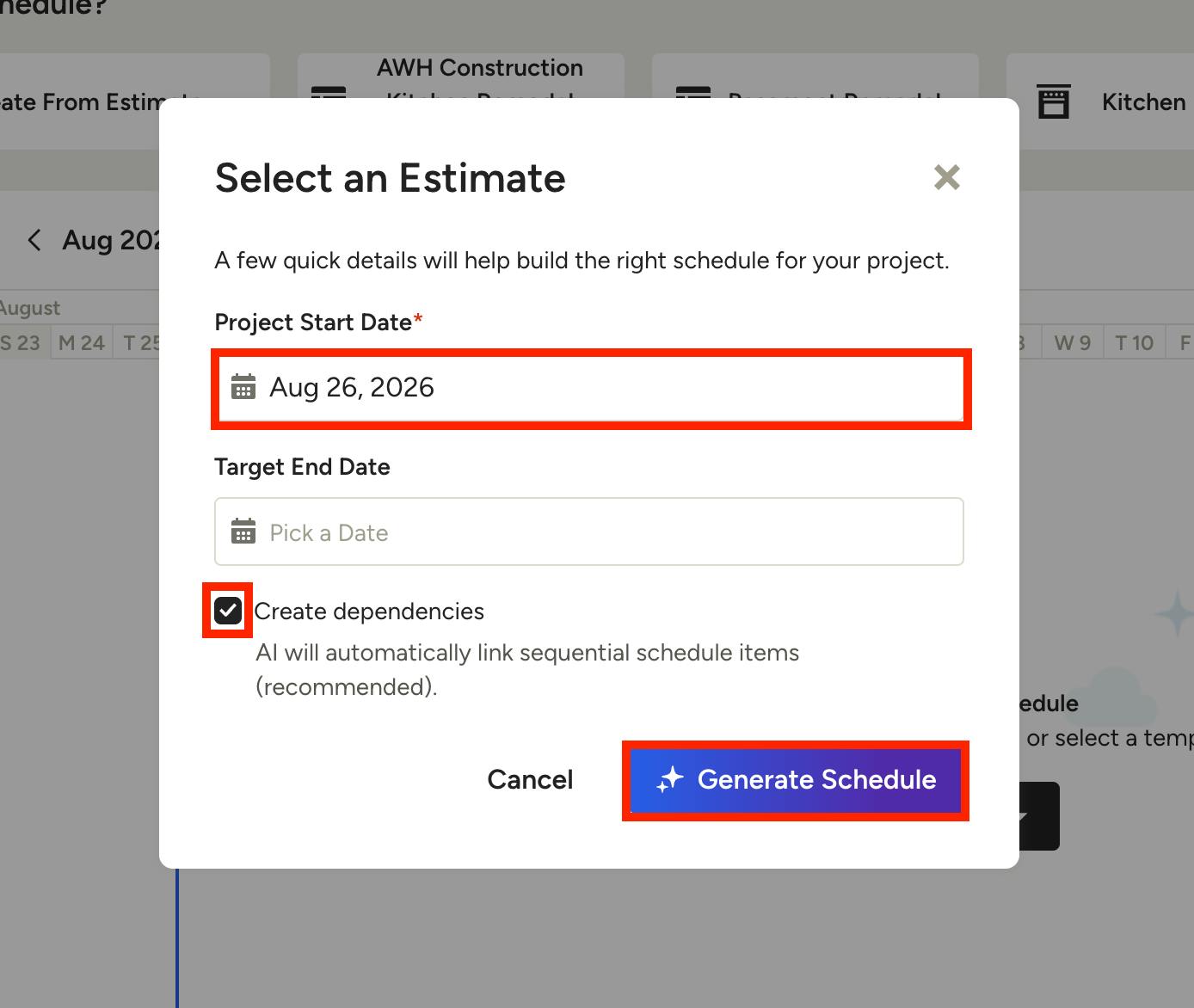
Task: Click Generate Schedule button
Action: [796, 780]
